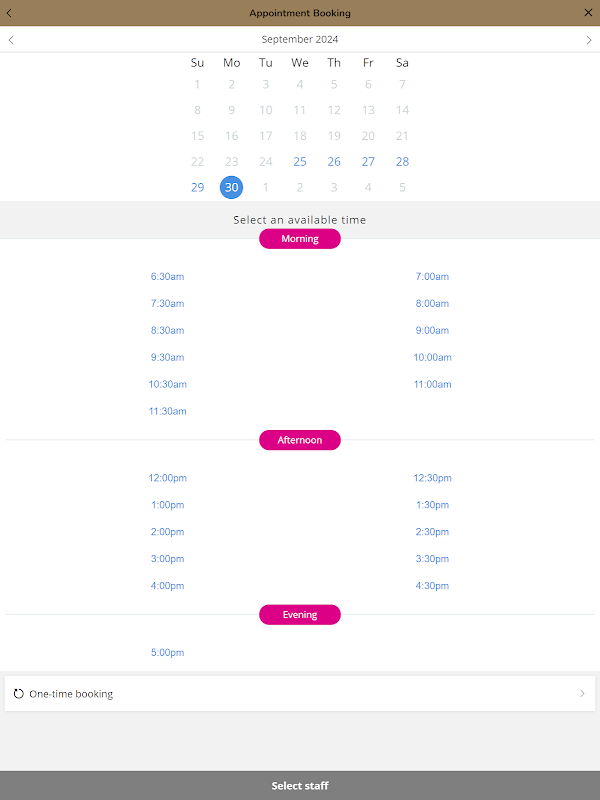Screen dimensions: 600x800
Task: Expand One-time booking chevron
Action: (582, 693)
